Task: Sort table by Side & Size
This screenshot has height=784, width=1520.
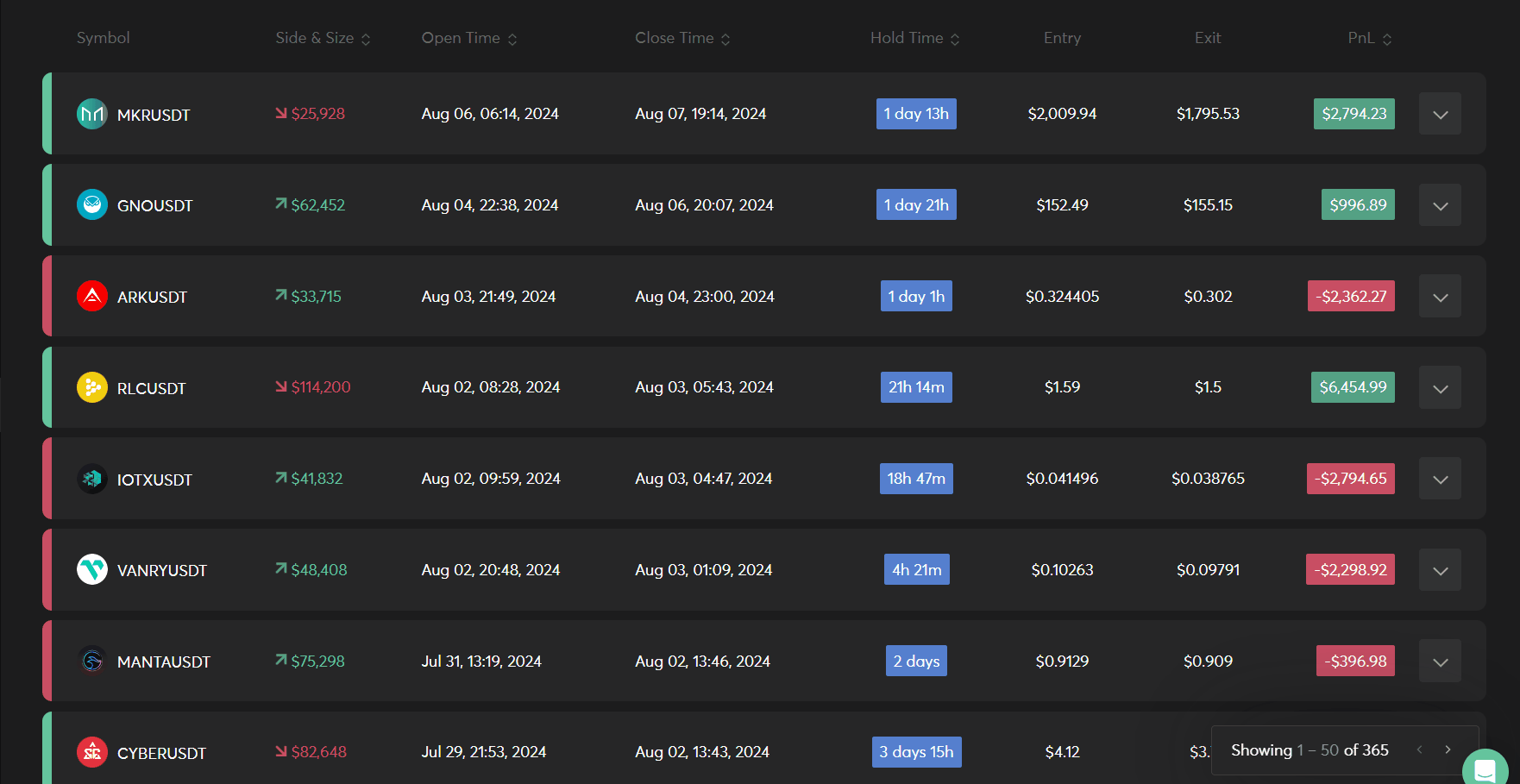Action: coord(323,39)
